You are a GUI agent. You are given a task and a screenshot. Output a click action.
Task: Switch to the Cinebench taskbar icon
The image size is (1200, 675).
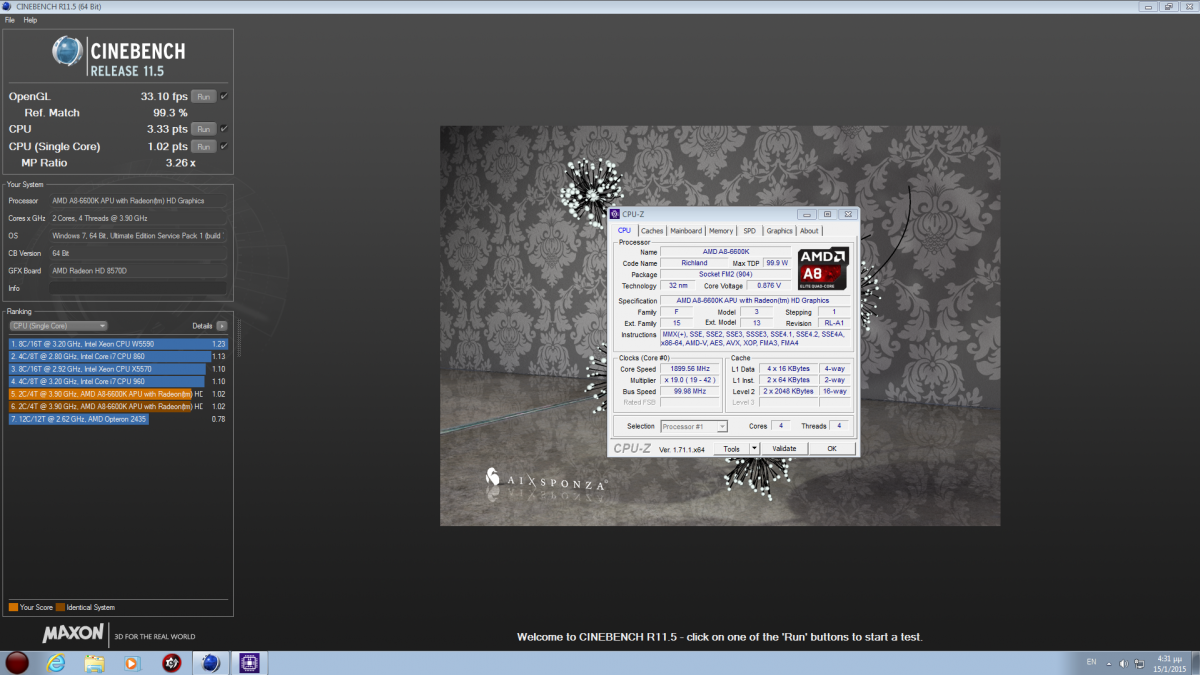[x=210, y=662]
